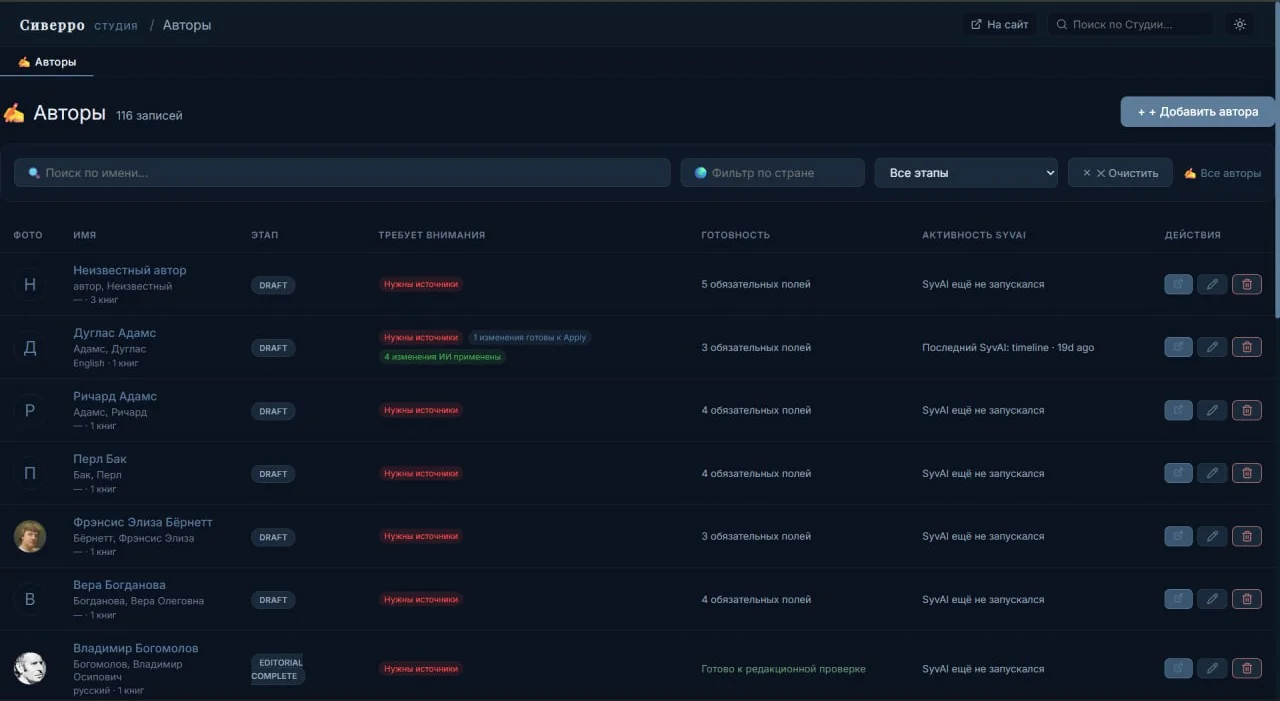
Task: Show Все авторы link
Action: (x=1223, y=173)
